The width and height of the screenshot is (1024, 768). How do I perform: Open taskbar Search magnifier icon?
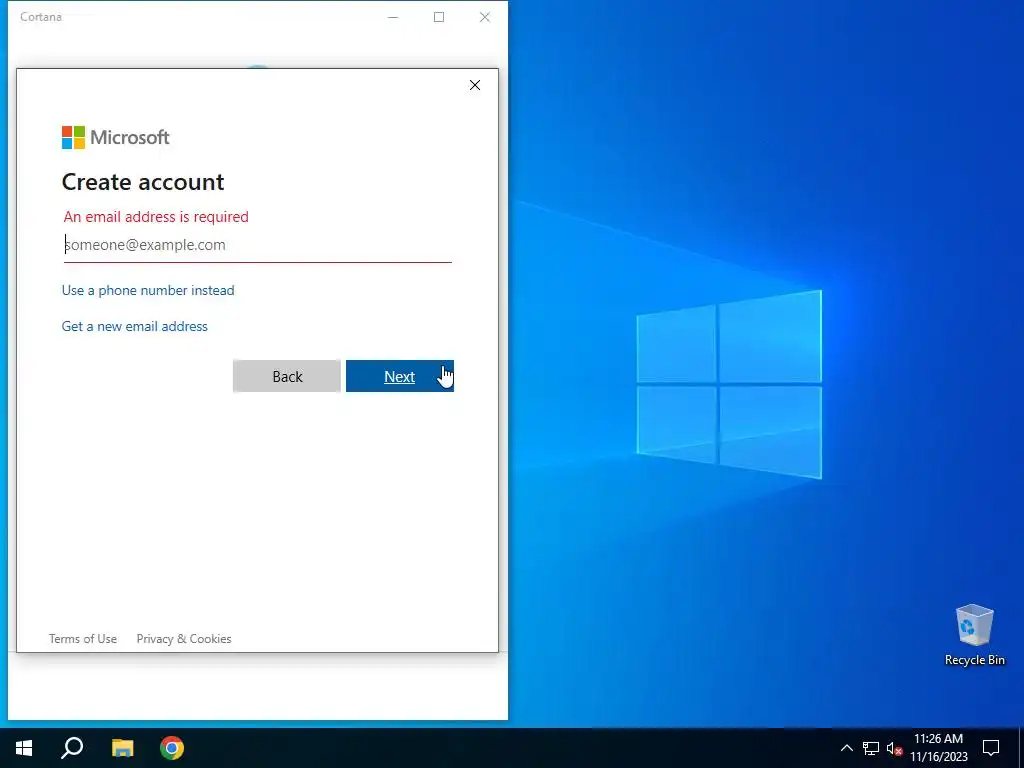(72, 748)
